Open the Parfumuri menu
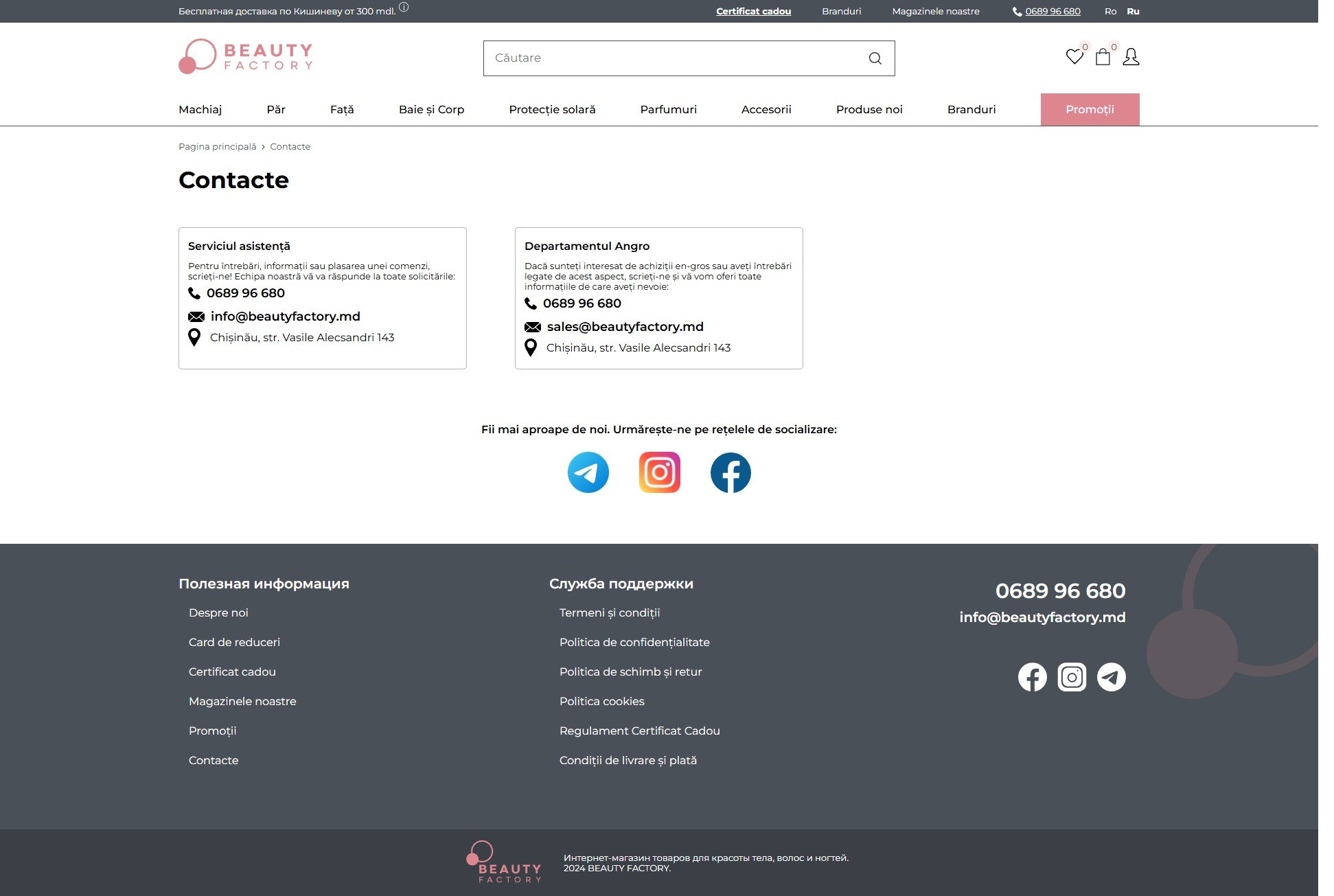Screen dimensions: 1334x896 coord(668,109)
